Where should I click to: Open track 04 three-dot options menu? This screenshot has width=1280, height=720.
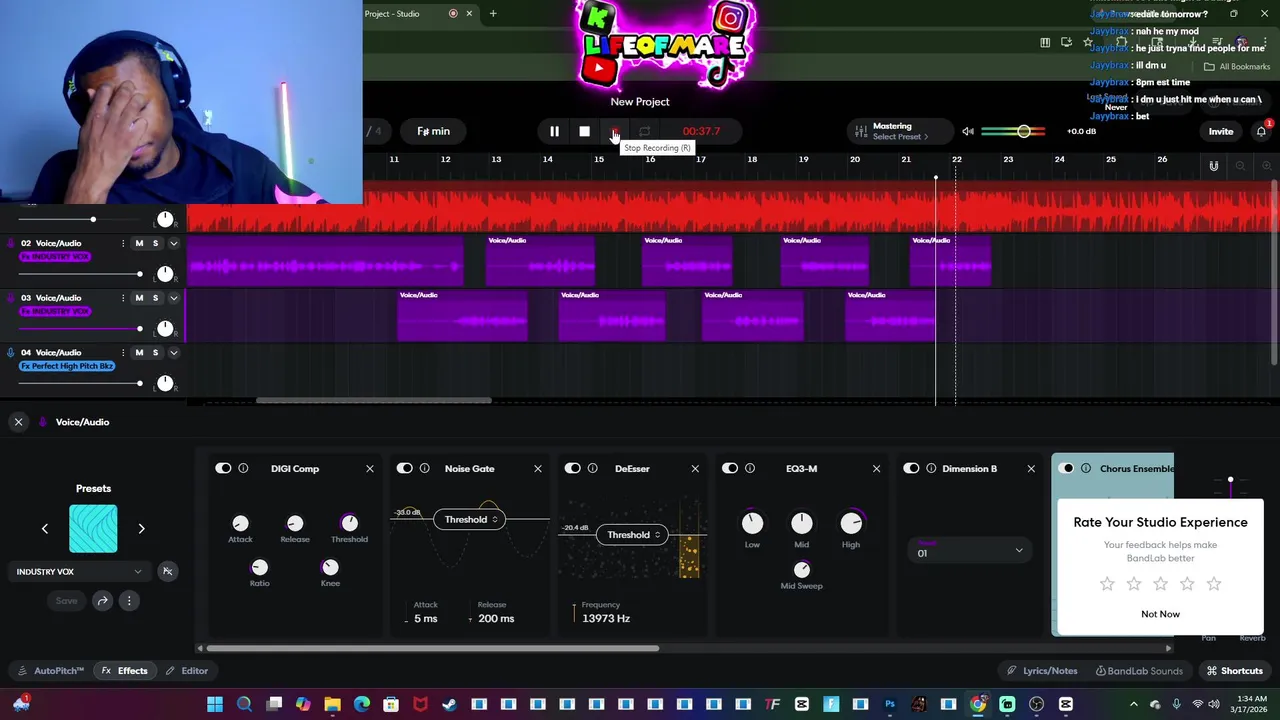click(123, 352)
